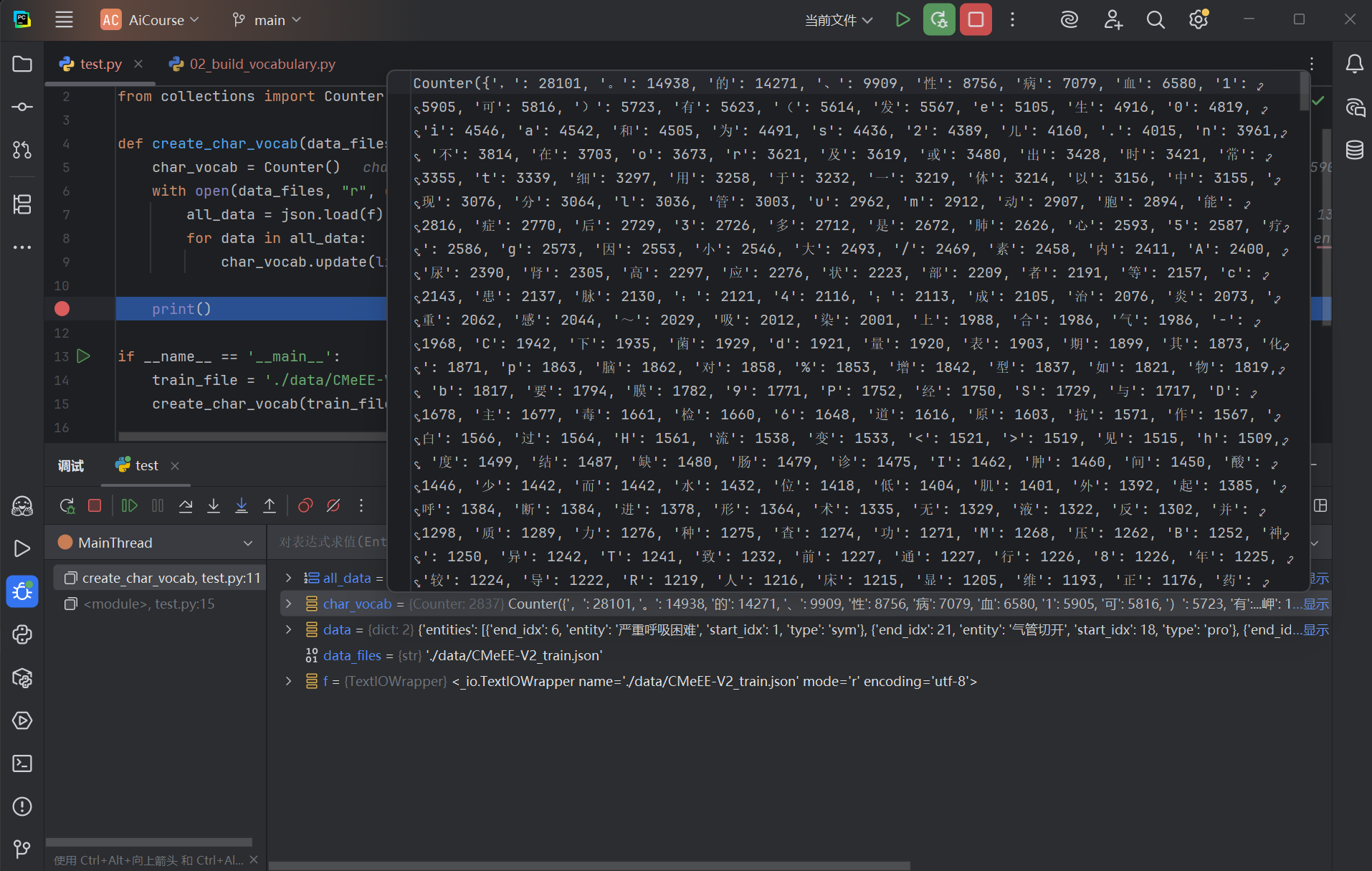Open the Structure tool window
This screenshot has width=1372, height=871.
click(22, 204)
